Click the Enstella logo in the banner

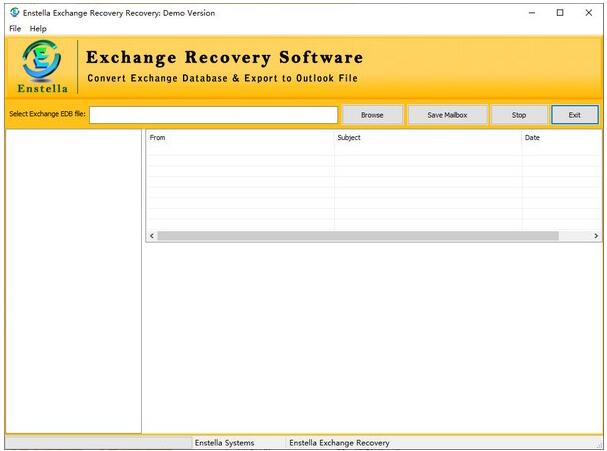[x=42, y=67]
